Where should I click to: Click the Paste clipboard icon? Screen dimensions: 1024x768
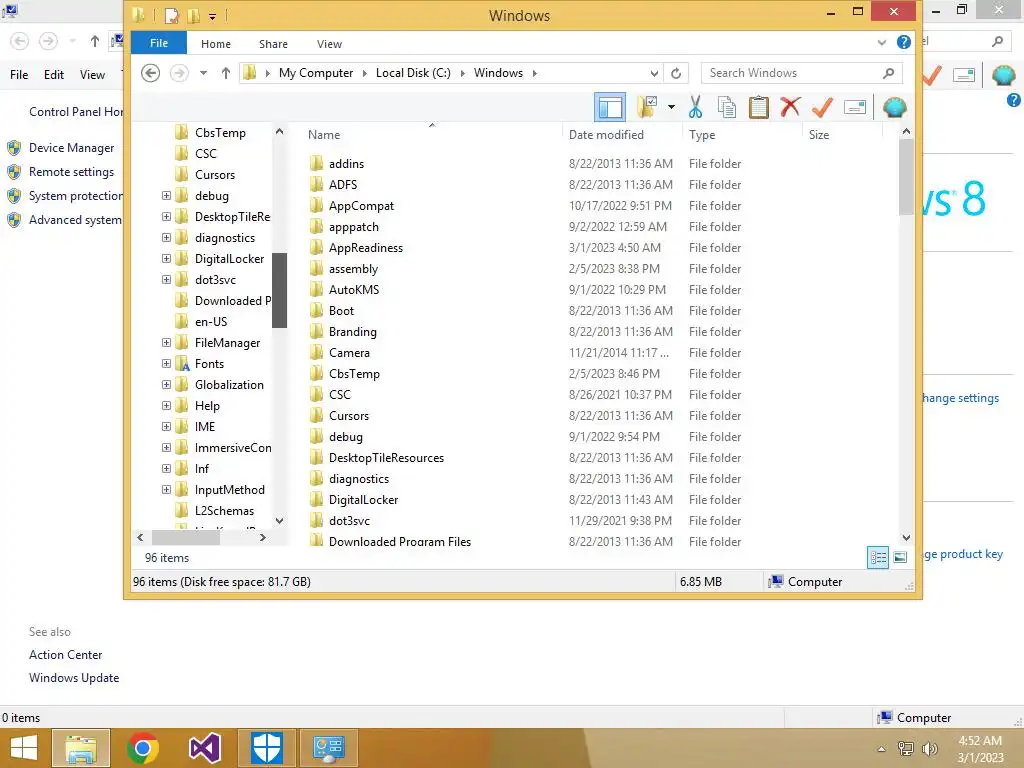tap(758, 107)
